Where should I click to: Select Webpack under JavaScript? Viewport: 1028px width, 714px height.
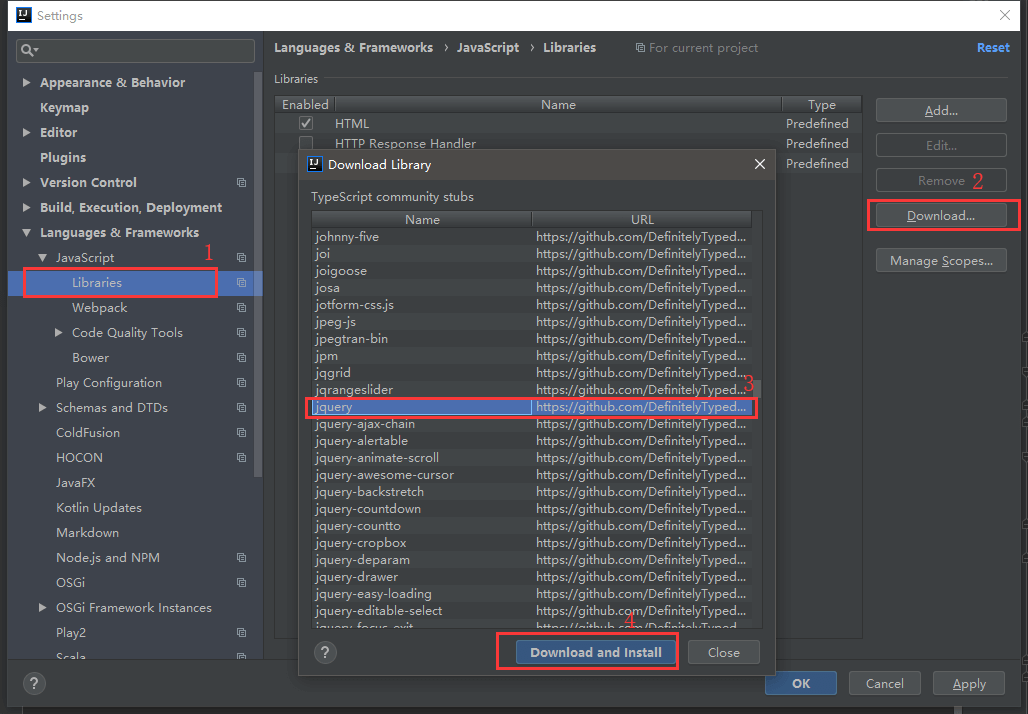100,307
